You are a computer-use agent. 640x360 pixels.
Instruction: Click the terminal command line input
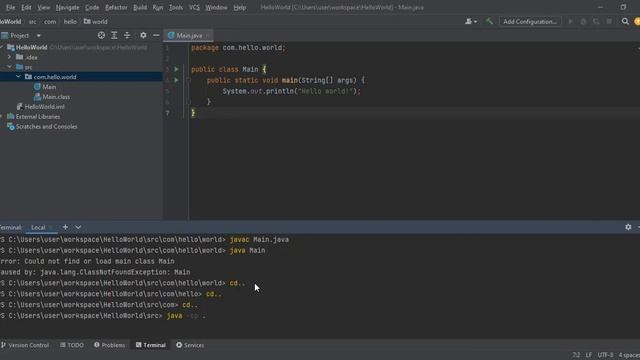(186, 316)
